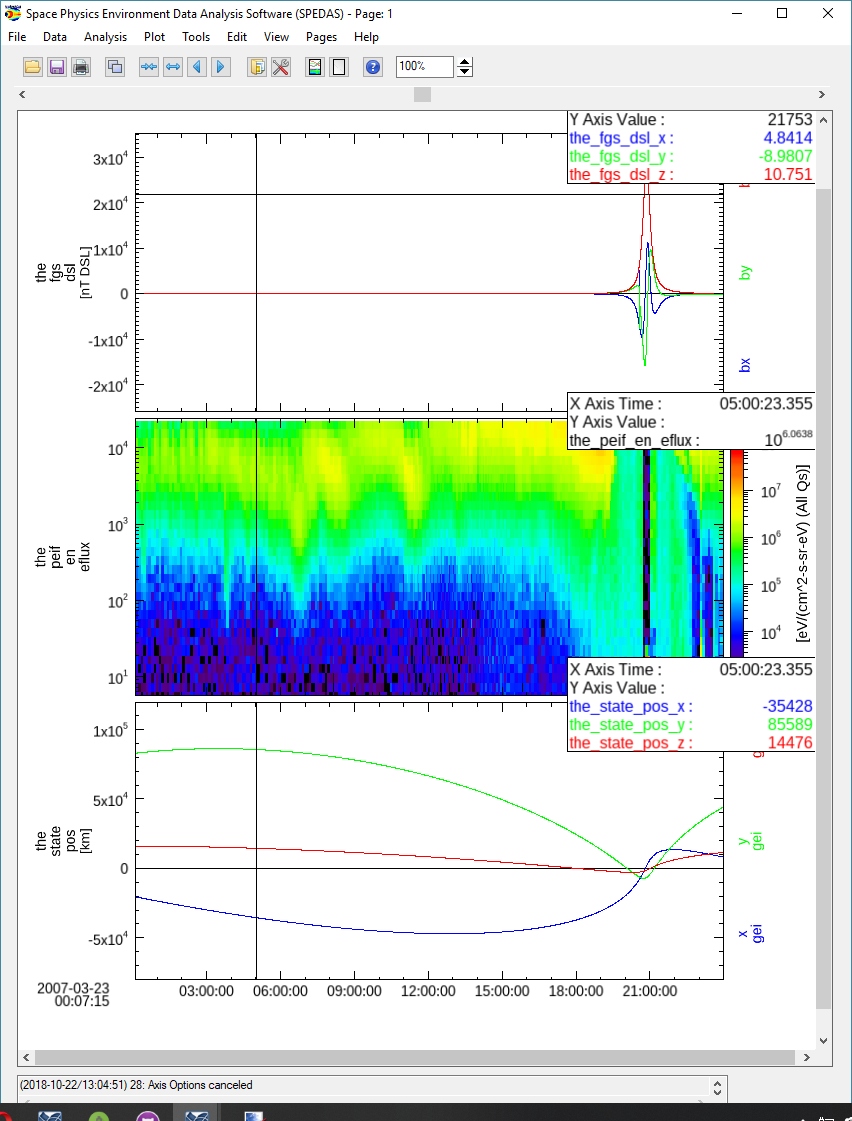
Task: Click the 100% zoom input field
Action: 424,67
